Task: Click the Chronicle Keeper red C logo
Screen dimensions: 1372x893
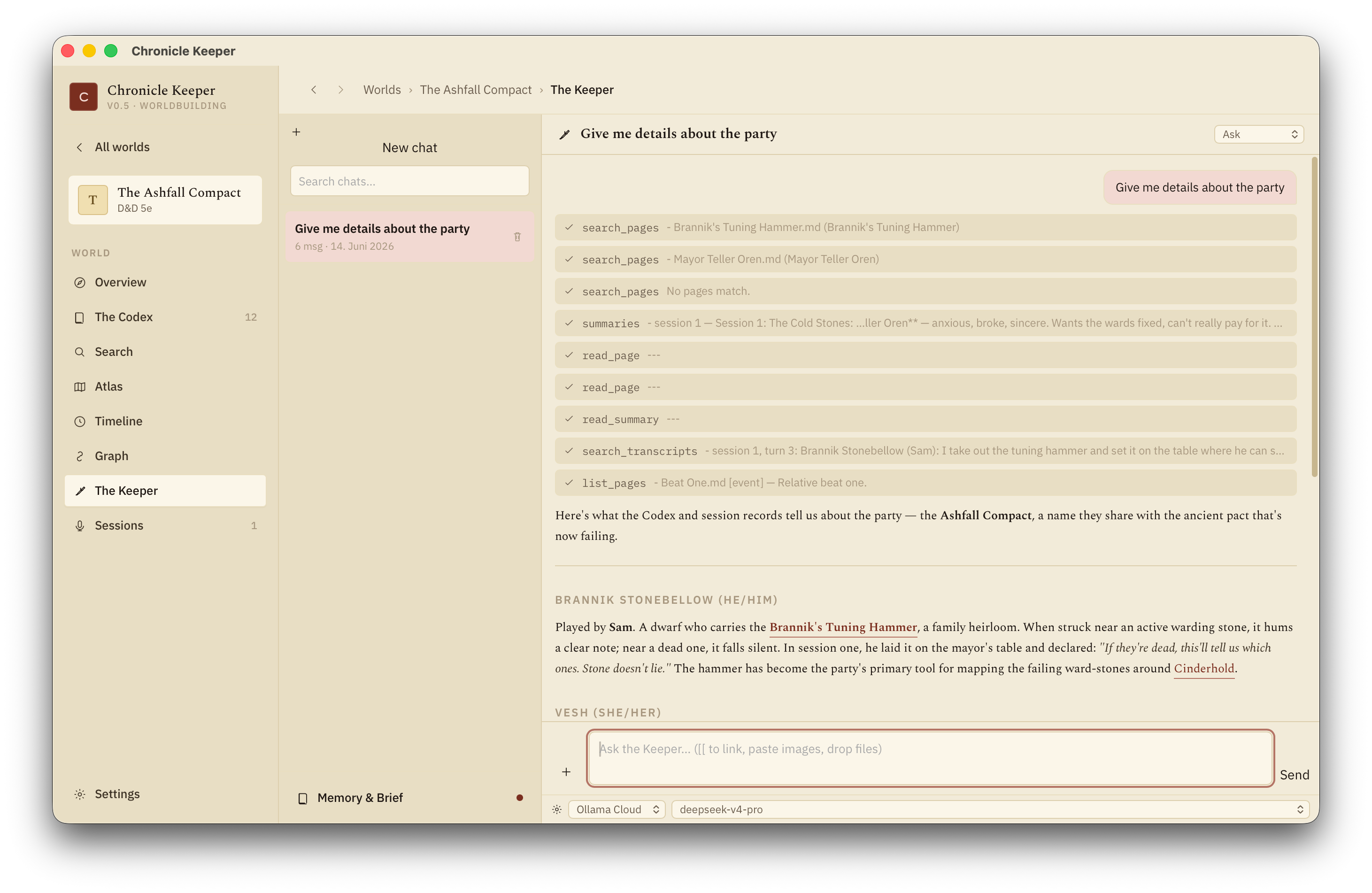Action: pos(84,97)
